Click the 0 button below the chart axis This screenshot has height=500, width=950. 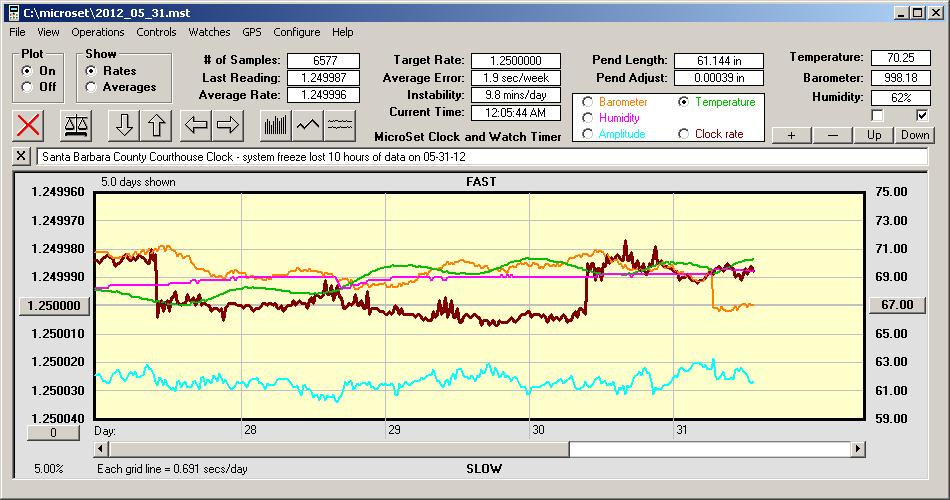coord(53,433)
